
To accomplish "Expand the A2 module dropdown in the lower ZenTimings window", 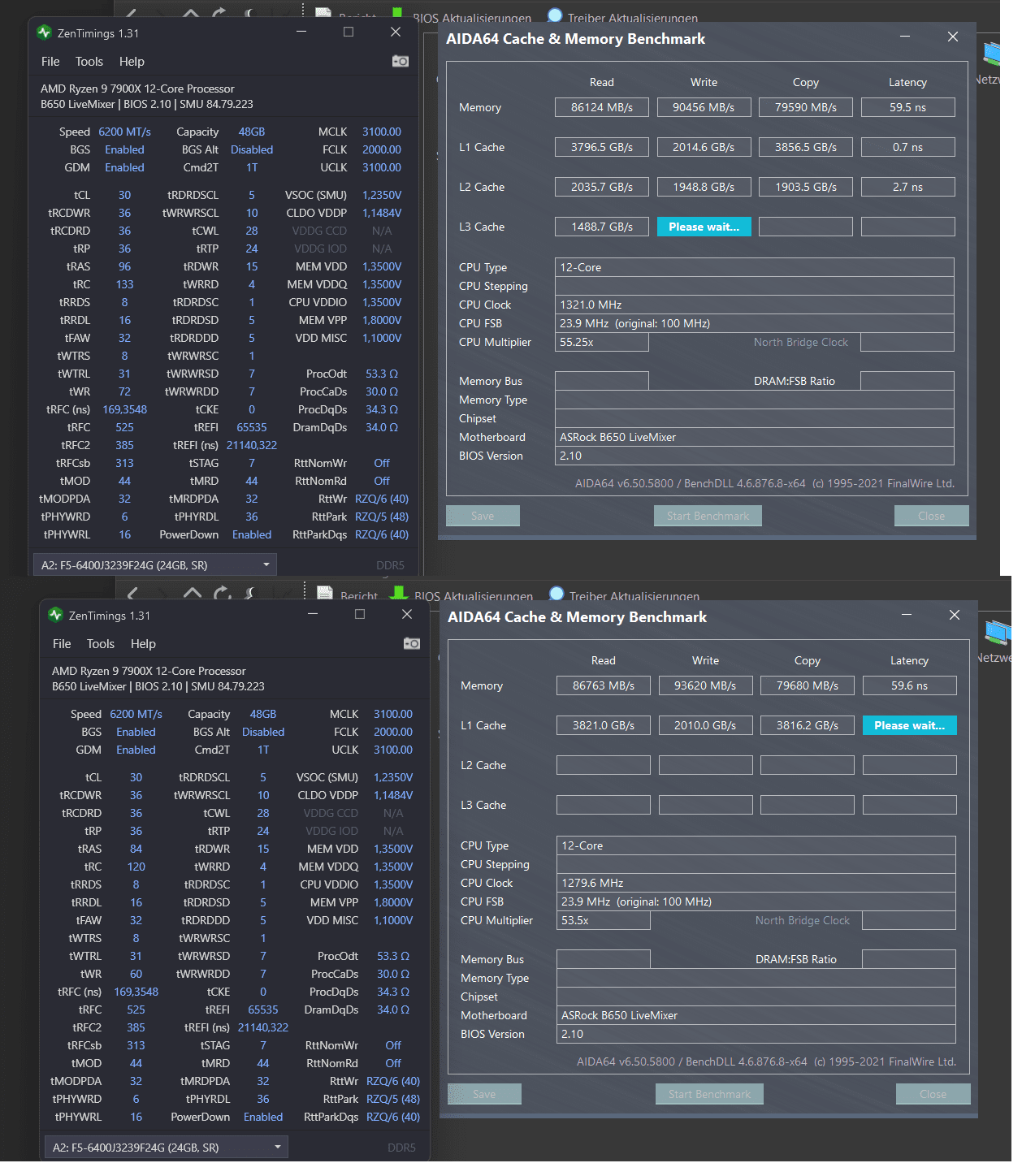I will (x=166, y=1147).
